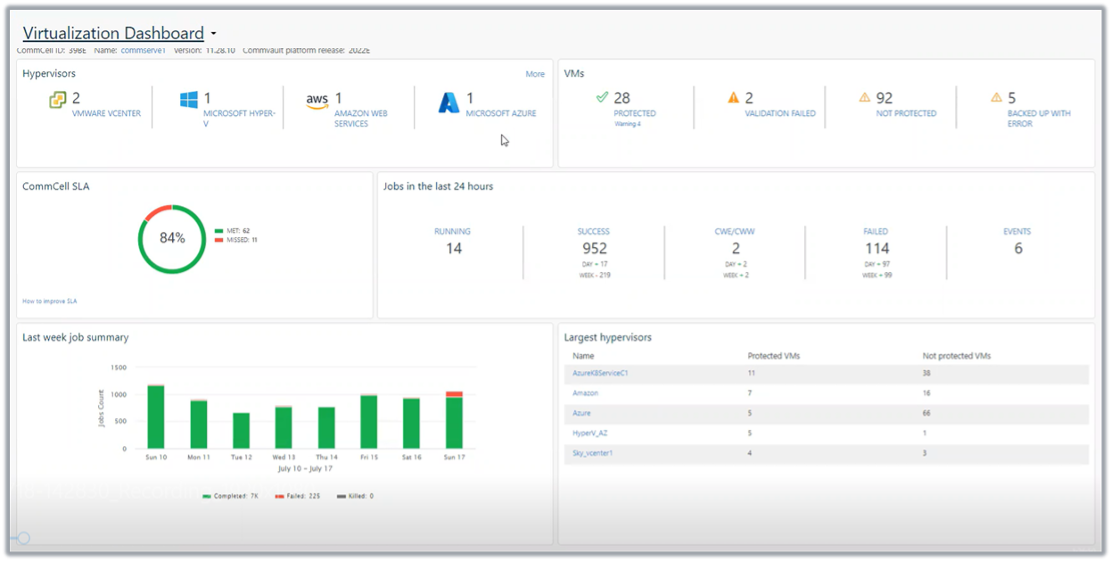Click the Backed Up With Error warning icon

(996, 98)
